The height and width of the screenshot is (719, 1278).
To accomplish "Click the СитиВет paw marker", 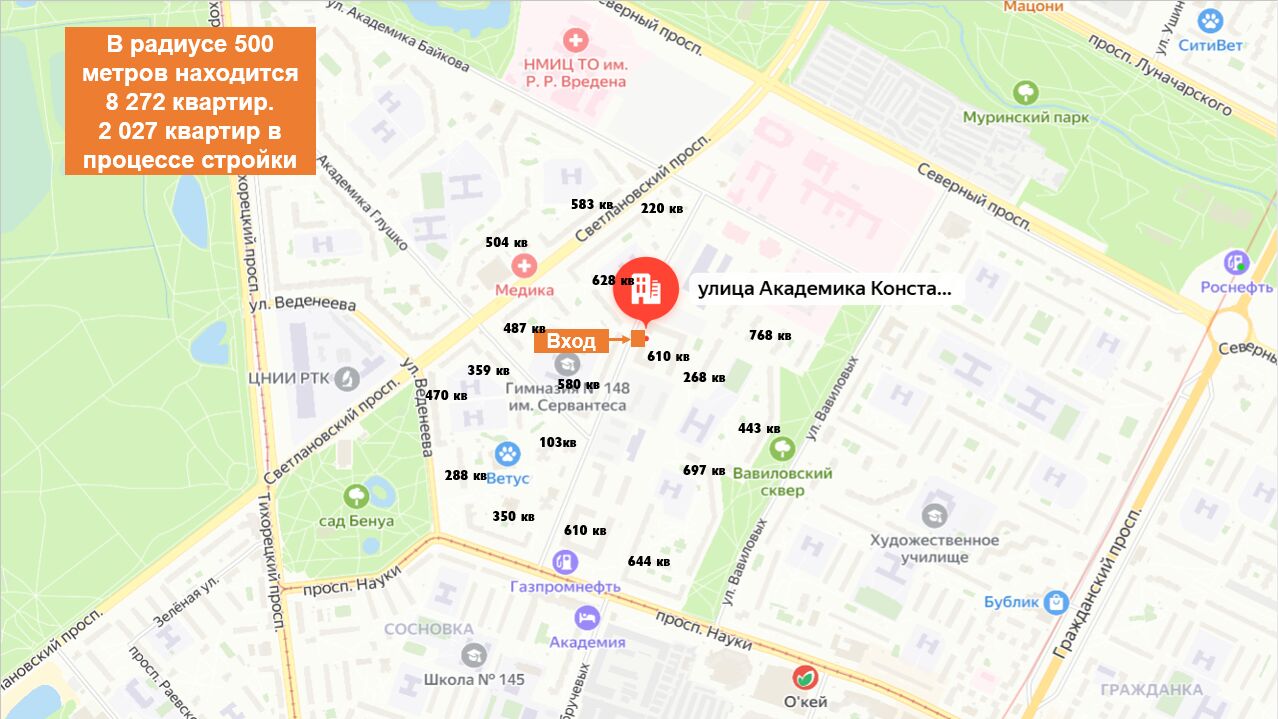I will click(x=1211, y=20).
